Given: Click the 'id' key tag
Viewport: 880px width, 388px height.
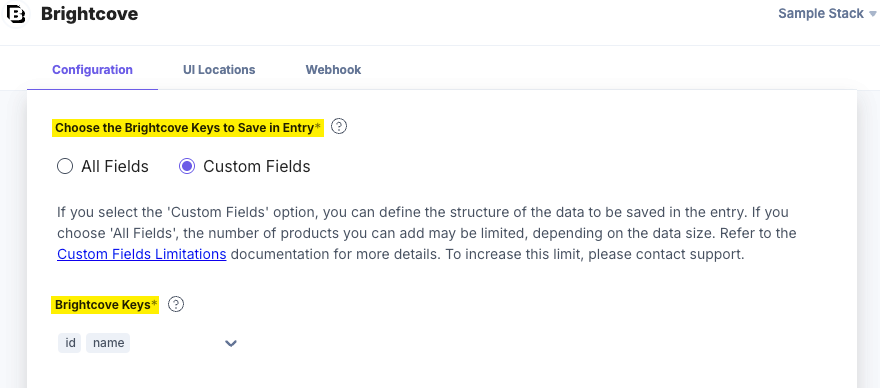Looking at the screenshot, I should pyautogui.click(x=70, y=343).
